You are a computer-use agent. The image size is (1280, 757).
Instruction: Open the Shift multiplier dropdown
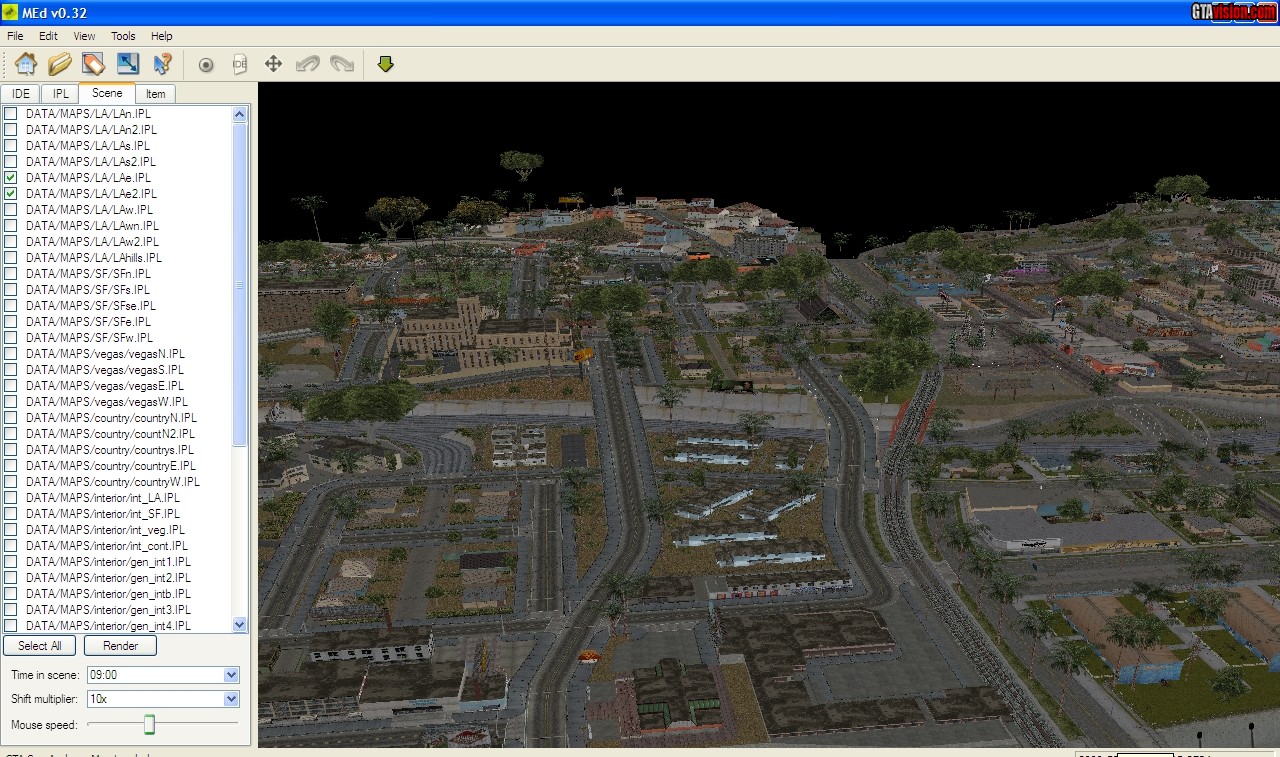pyautogui.click(x=232, y=699)
